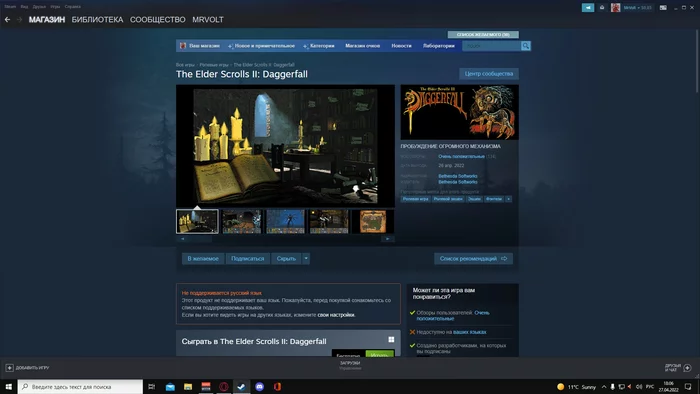This screenshot has height=394, width=700.
Task: Open the announcements megaphone icon
Action: [x=588, y=8]
